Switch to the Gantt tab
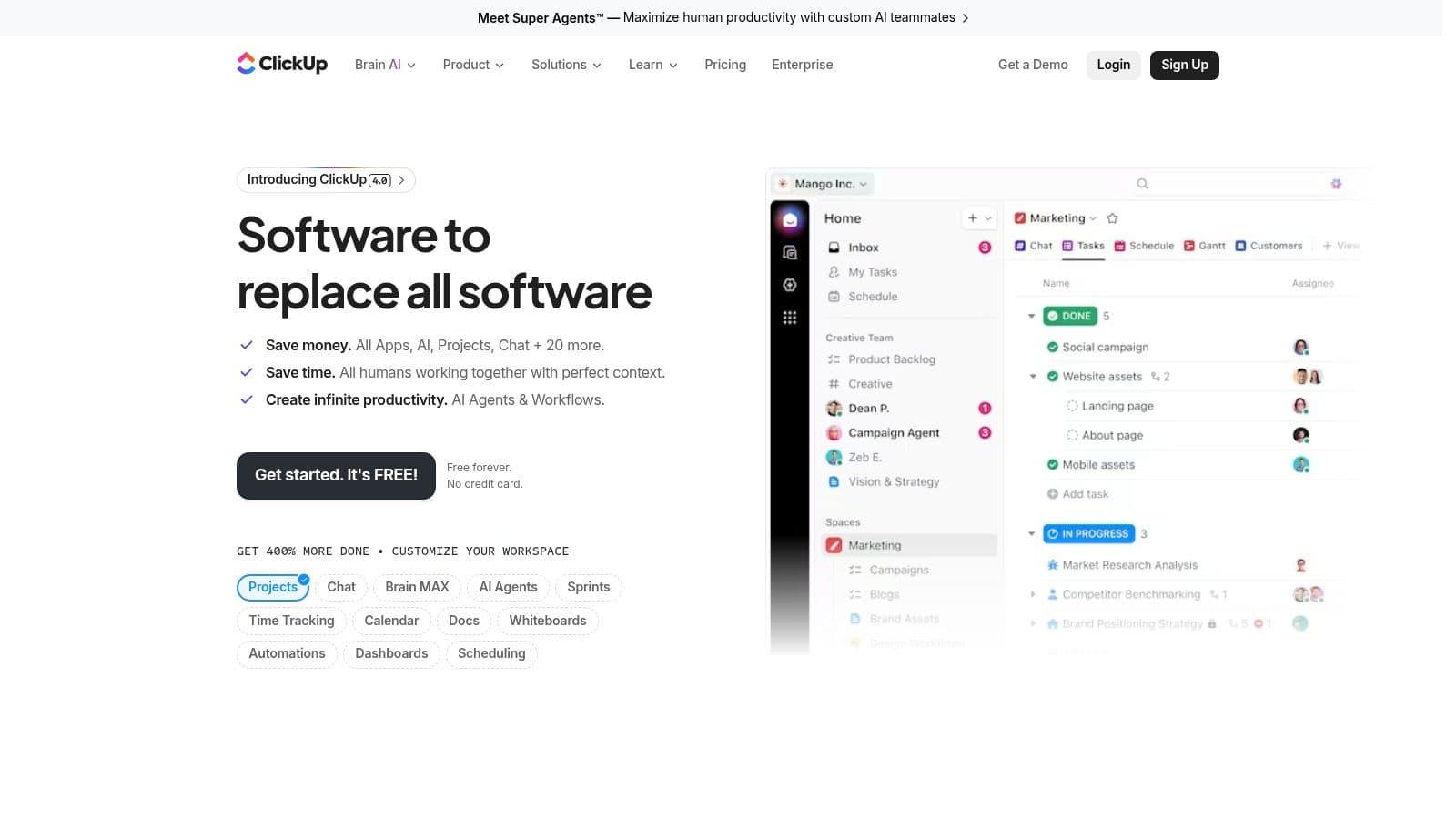This screenshot has width=1456, height=819. pyautogui.click(x=1204, y=246)
